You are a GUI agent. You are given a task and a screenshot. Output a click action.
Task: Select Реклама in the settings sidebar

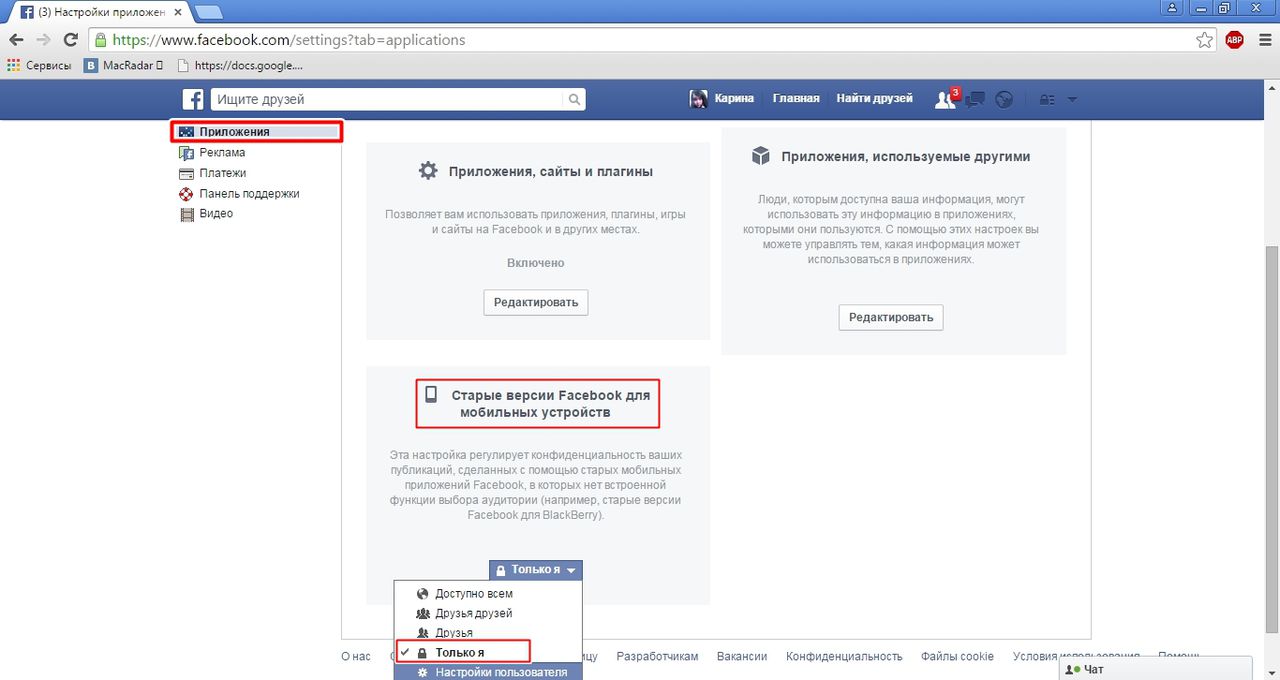(222, 153)
